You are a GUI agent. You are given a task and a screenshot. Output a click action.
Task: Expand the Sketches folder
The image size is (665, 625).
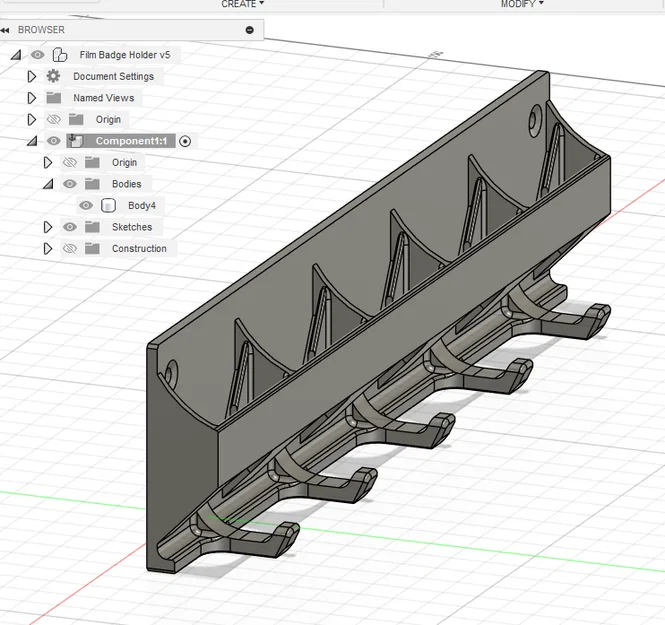[48, 227]
